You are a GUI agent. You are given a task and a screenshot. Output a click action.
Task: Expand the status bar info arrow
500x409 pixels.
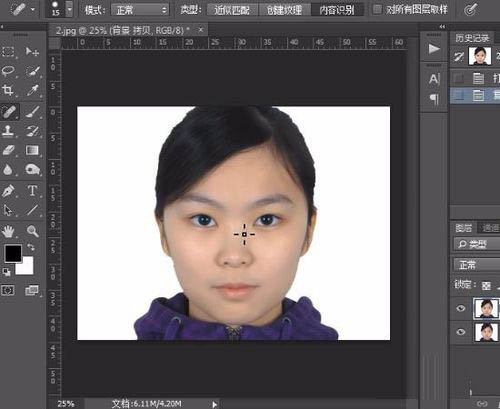click(215, 404)
